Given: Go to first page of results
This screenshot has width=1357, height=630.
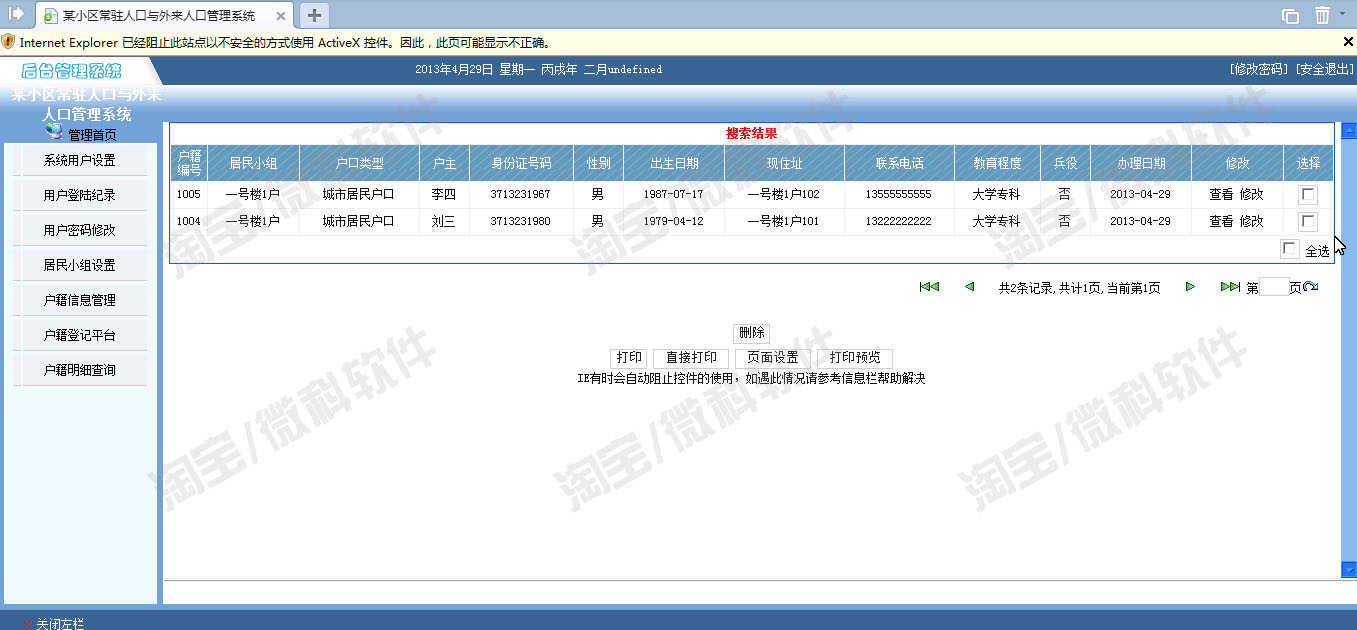Looking at the screenshot, I should [929, 287].
